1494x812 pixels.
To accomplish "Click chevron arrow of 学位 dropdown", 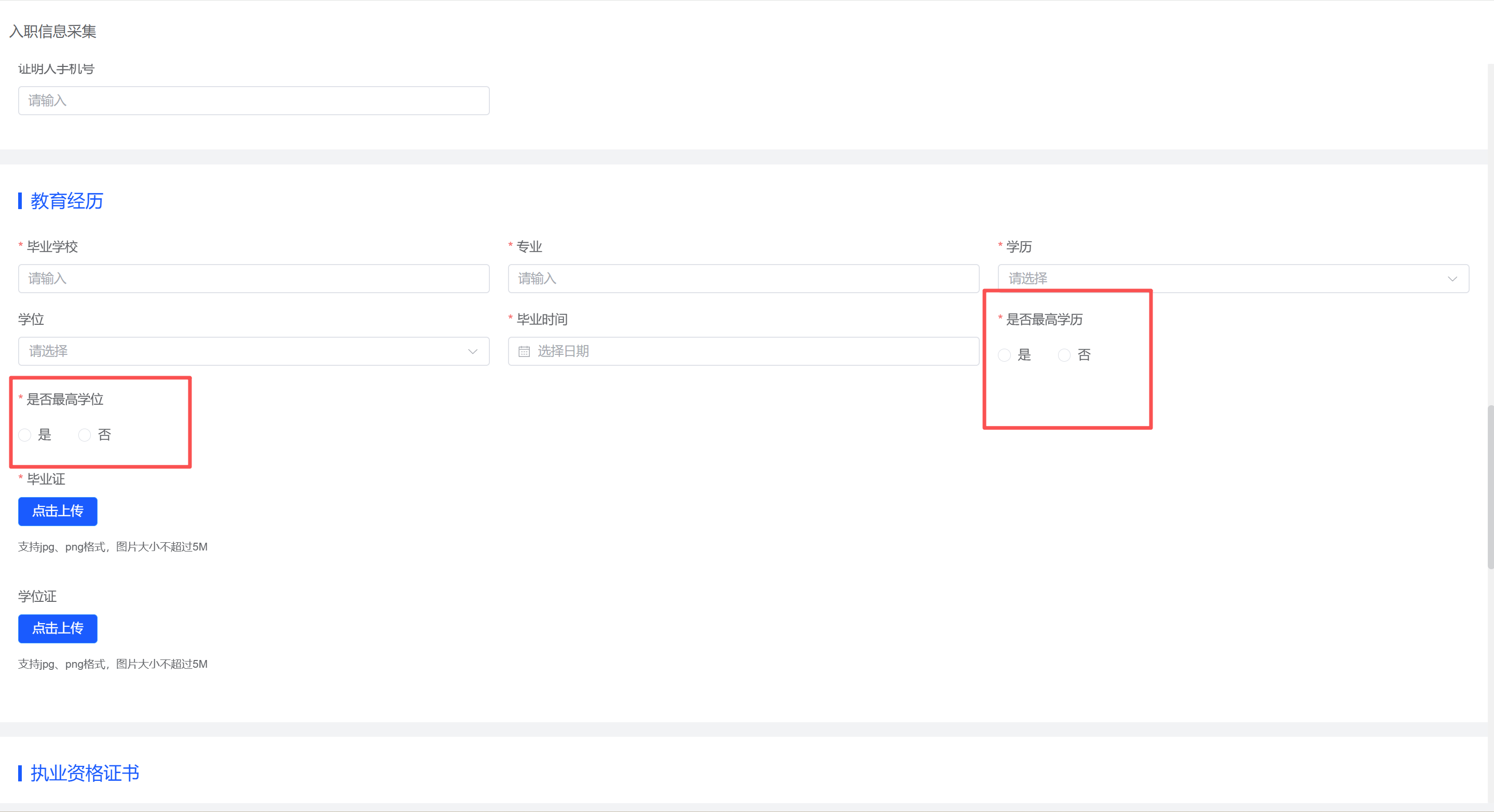I will (x=473, y=351).
